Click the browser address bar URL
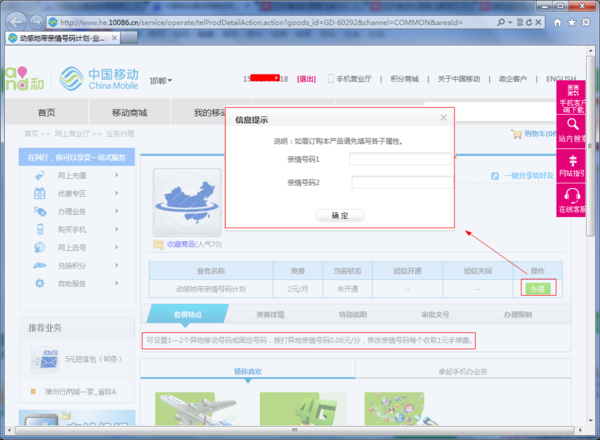Screen dimensions: 600x440 [261, 23]
